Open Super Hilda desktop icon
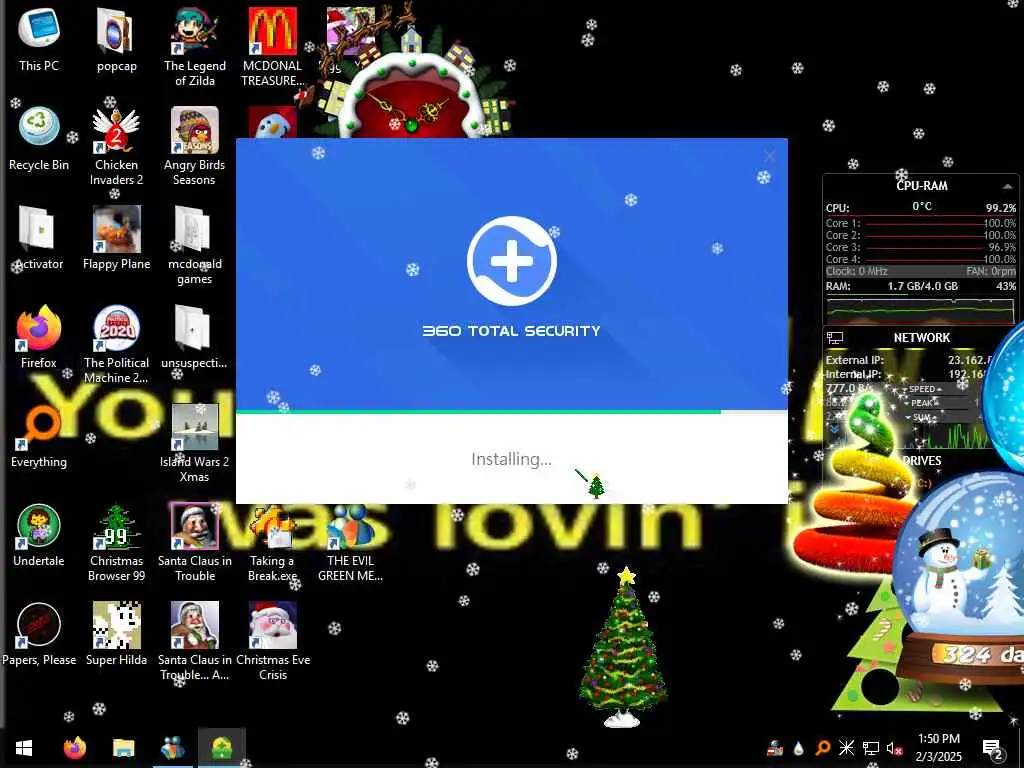 [116, 633]
